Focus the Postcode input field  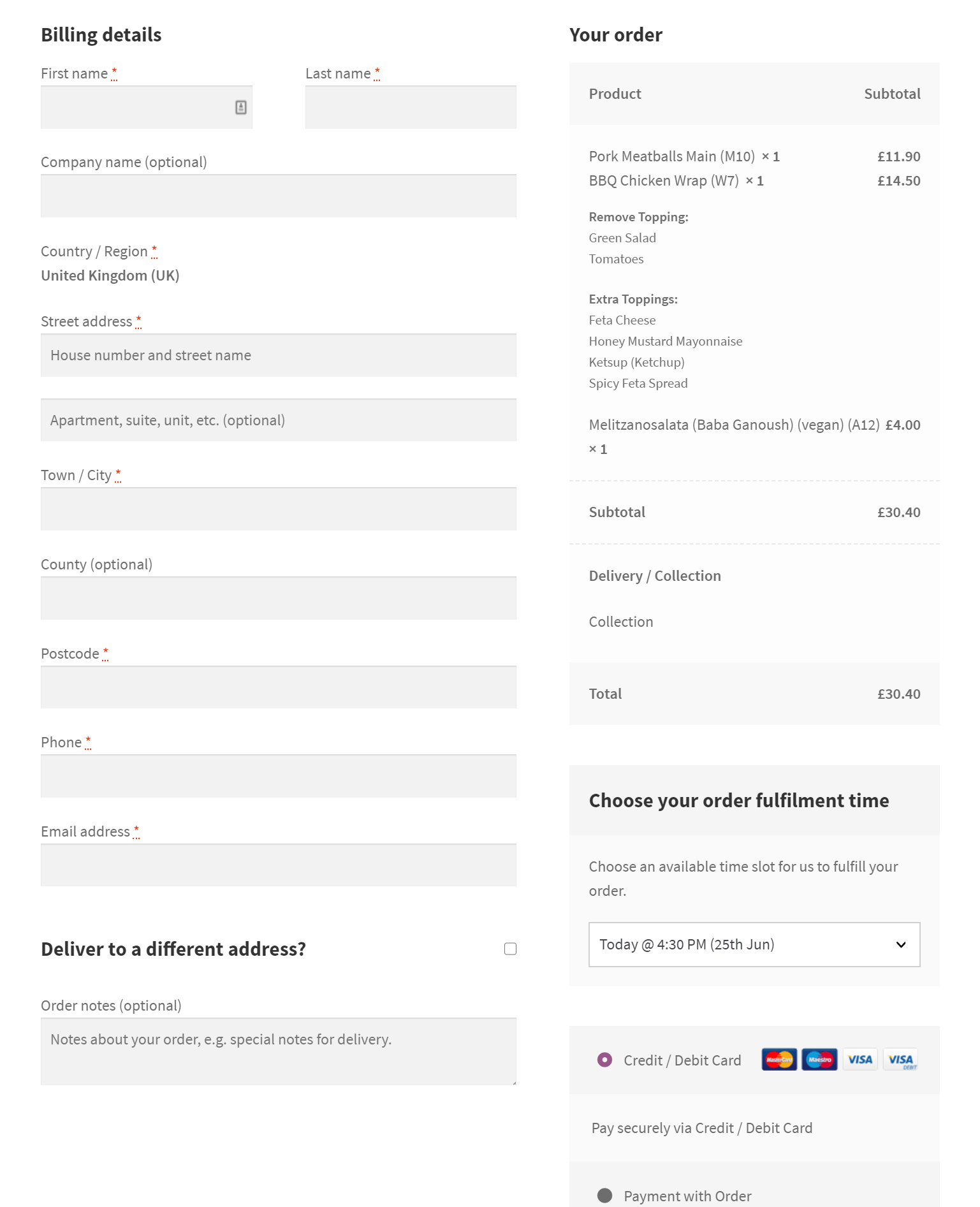coord(279,687)
